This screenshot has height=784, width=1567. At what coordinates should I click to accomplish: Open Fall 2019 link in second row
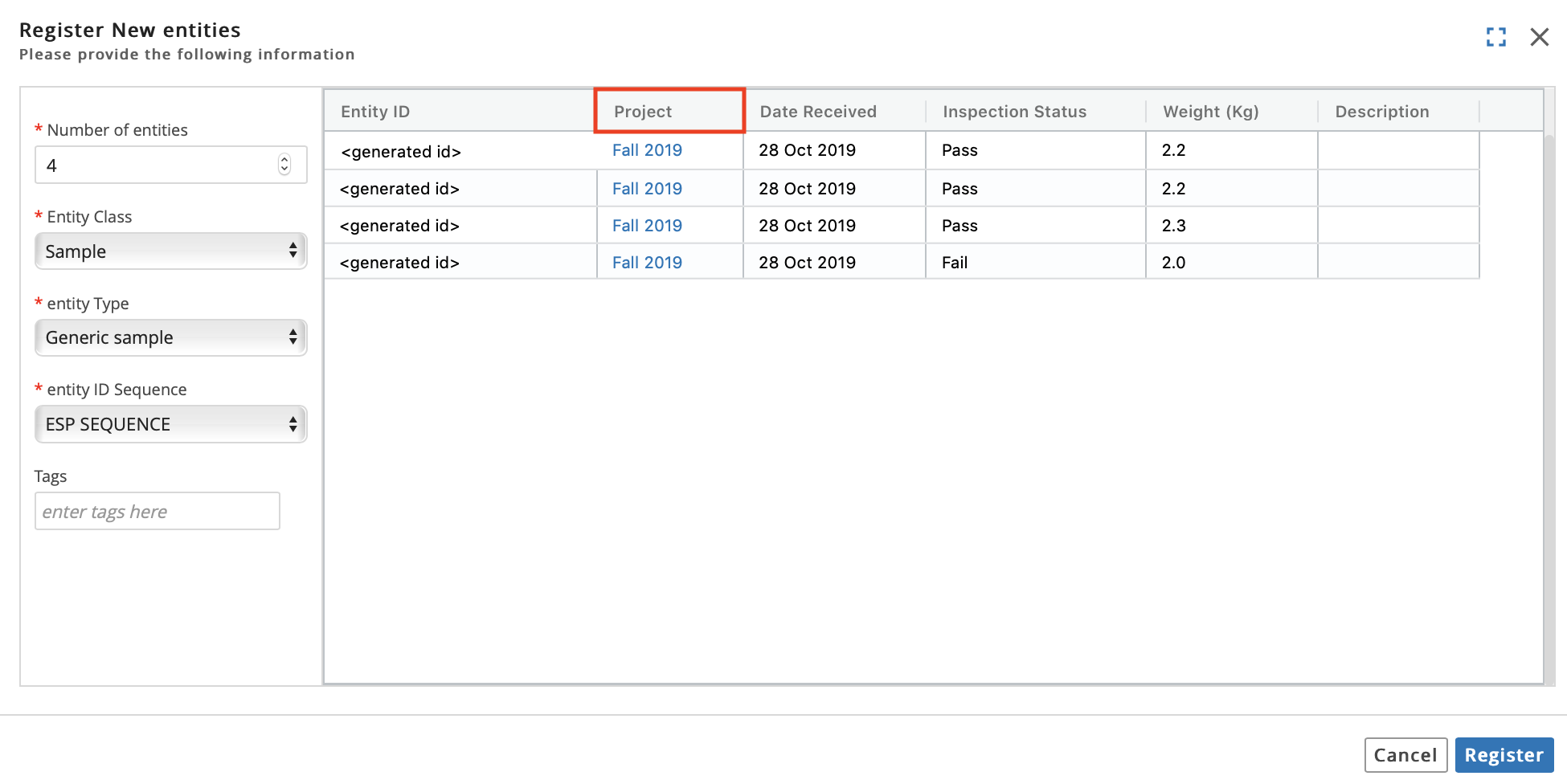(647, 189)
